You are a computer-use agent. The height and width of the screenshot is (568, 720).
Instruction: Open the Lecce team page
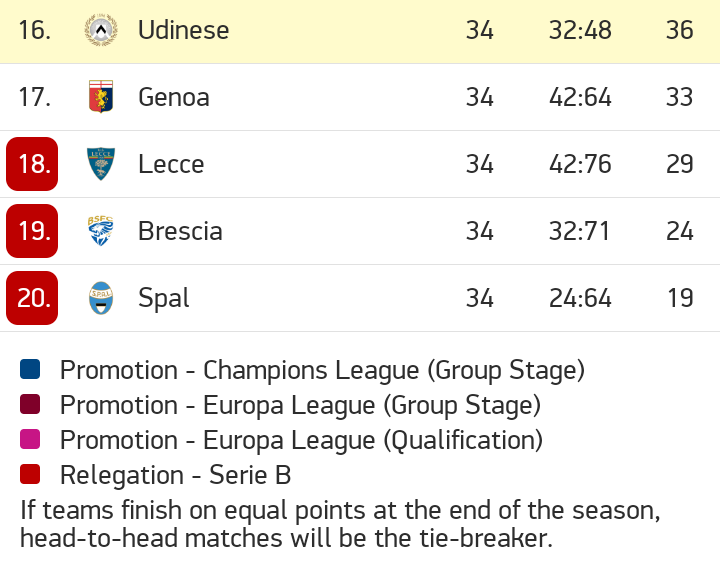click(171, 164)
